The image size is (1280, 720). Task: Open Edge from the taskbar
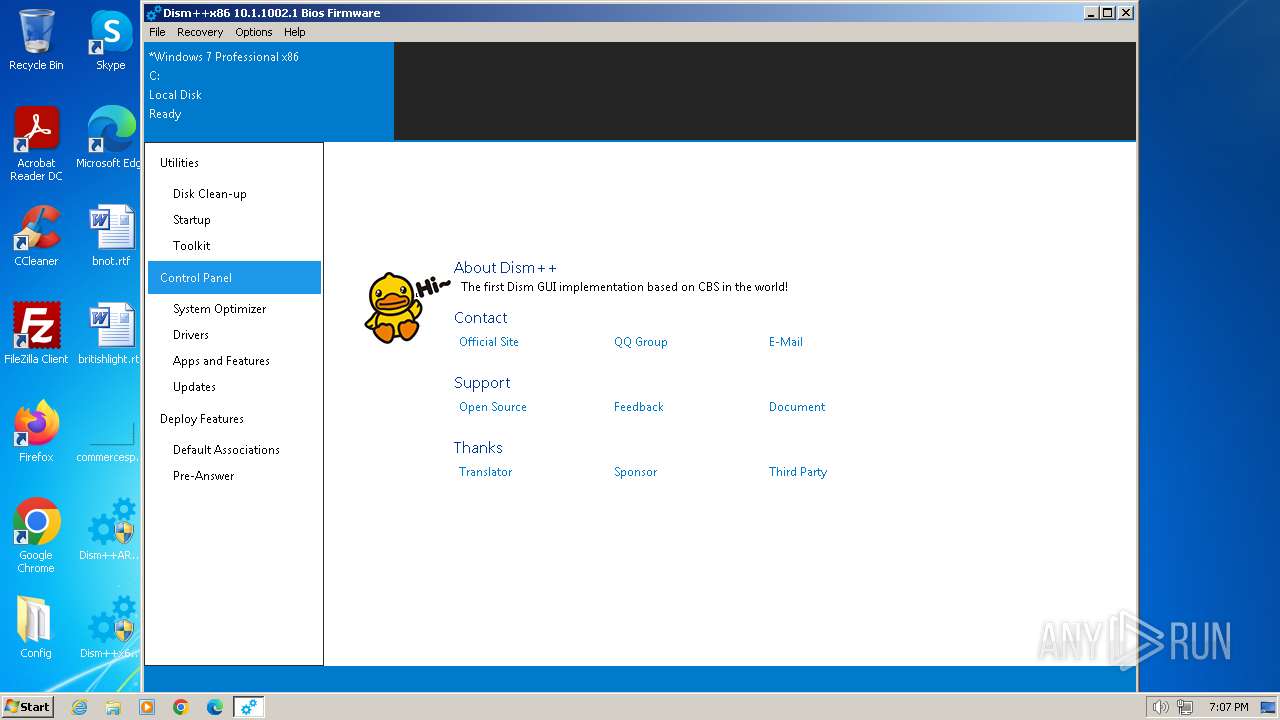click(215, 707)
